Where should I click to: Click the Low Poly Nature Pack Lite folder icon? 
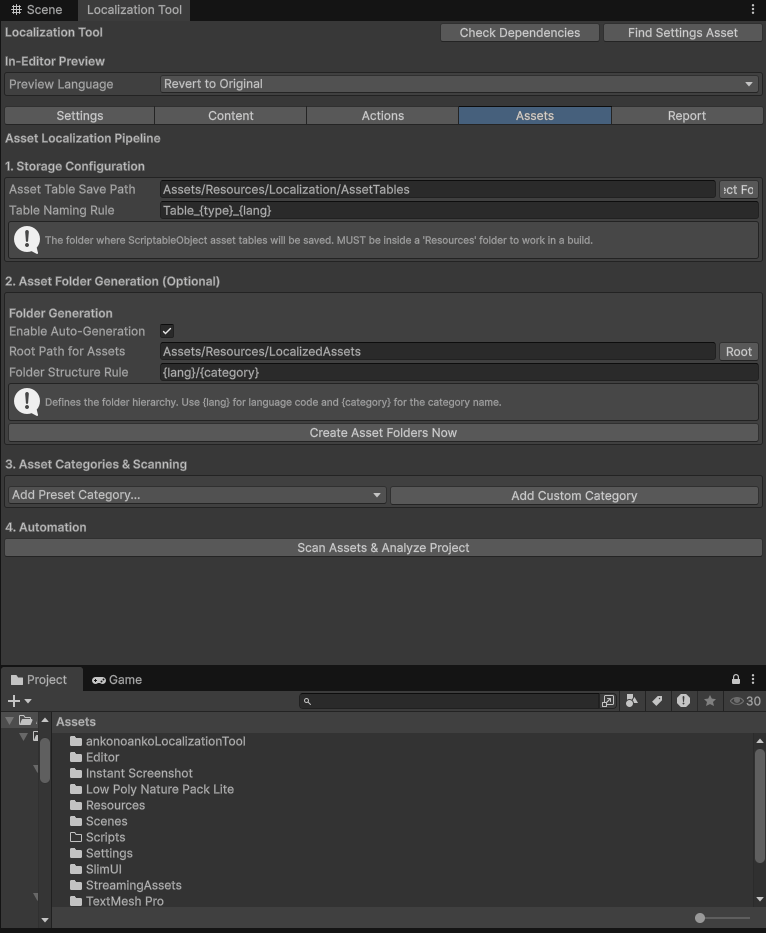(x=76, y=789)
